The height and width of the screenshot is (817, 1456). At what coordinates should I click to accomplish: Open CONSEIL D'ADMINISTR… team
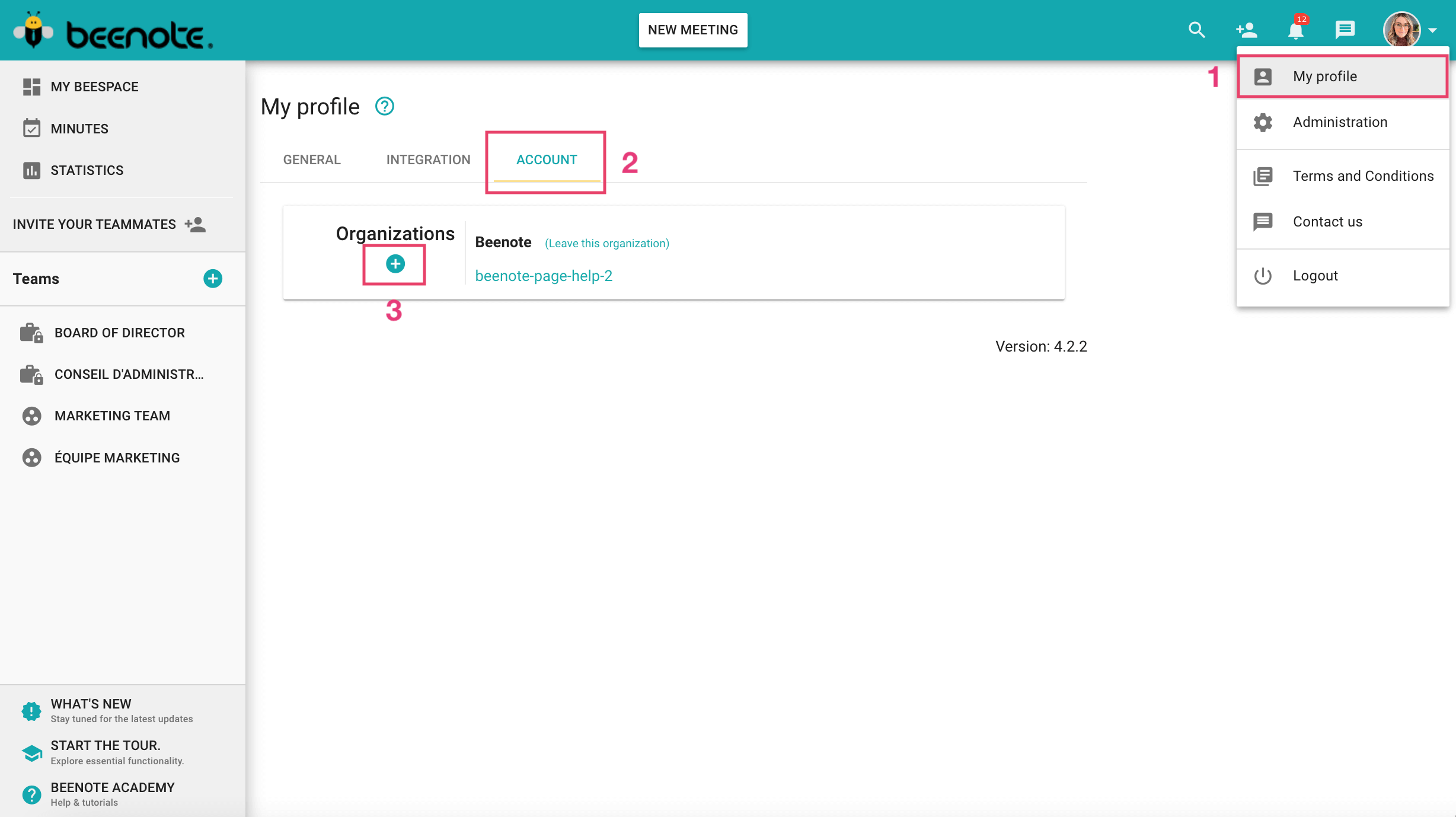(x=129, y=374)
